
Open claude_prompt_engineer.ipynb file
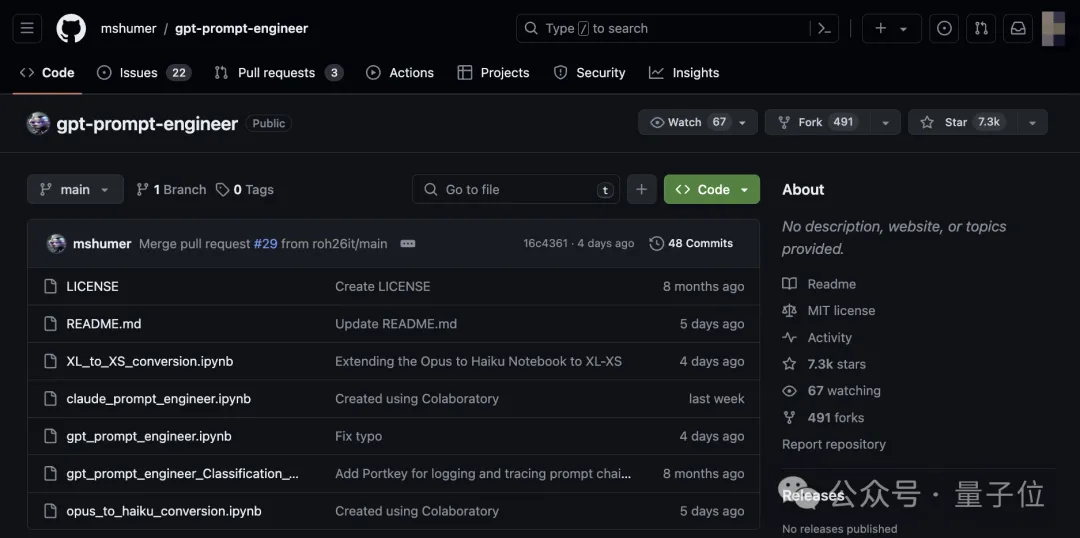(x=158, y=399)
